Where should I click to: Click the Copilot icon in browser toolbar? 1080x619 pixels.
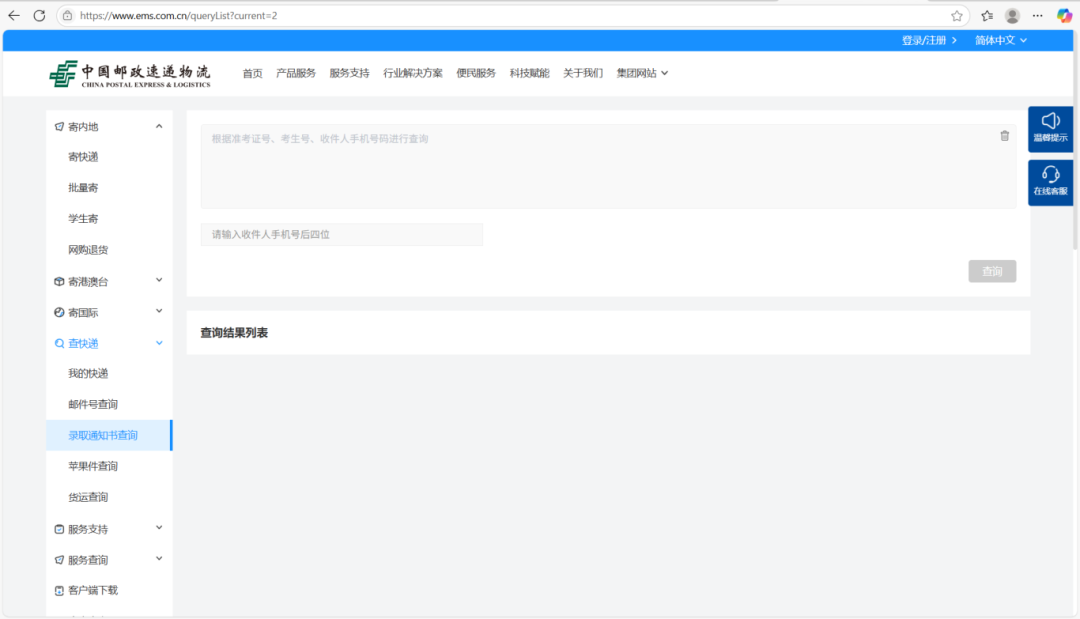coord(1063,16)
